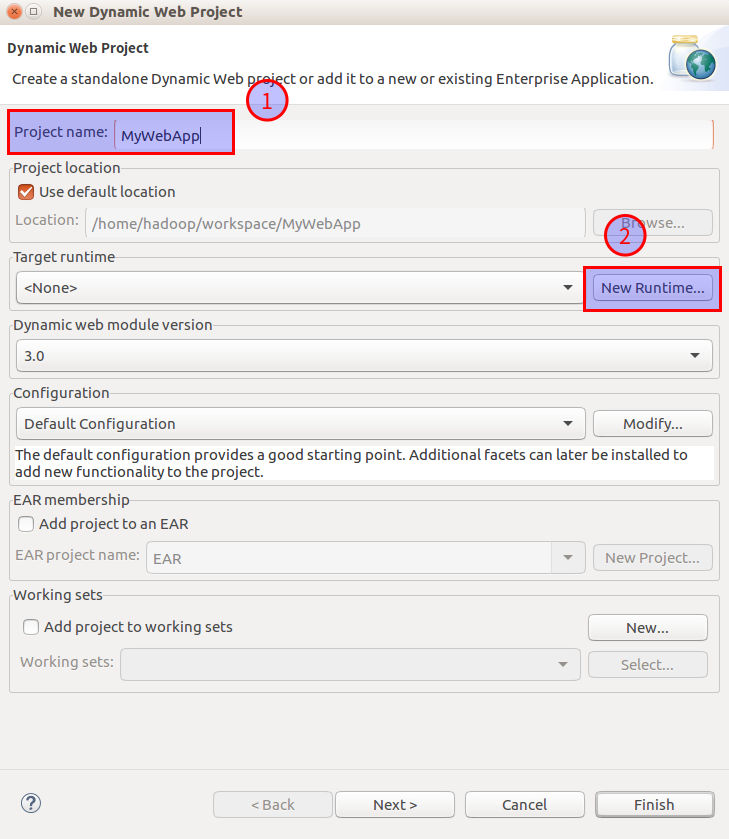Open the Target runtime dropdown
Screen dimensions: 729x839
point(299,288)
